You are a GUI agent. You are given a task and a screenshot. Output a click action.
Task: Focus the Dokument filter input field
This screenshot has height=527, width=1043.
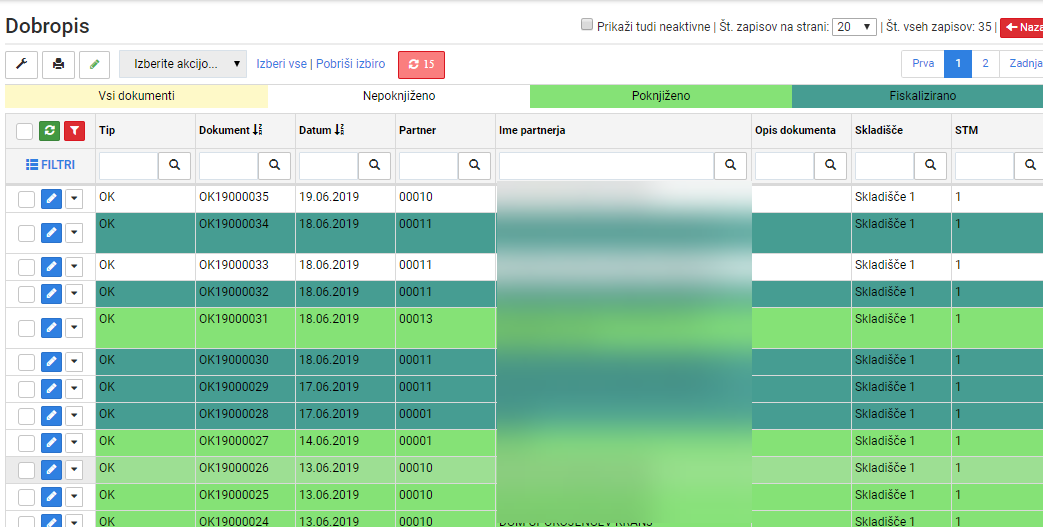[x=229, y=165]
